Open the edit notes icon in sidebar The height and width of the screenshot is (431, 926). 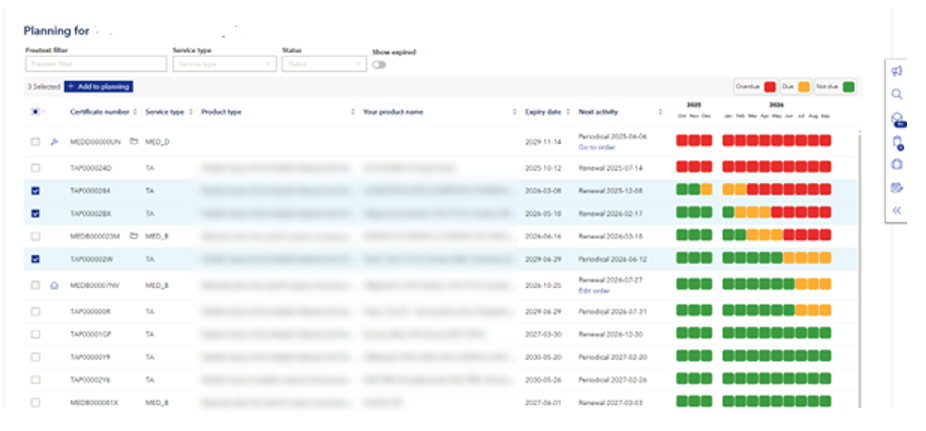tap(897, 188)
